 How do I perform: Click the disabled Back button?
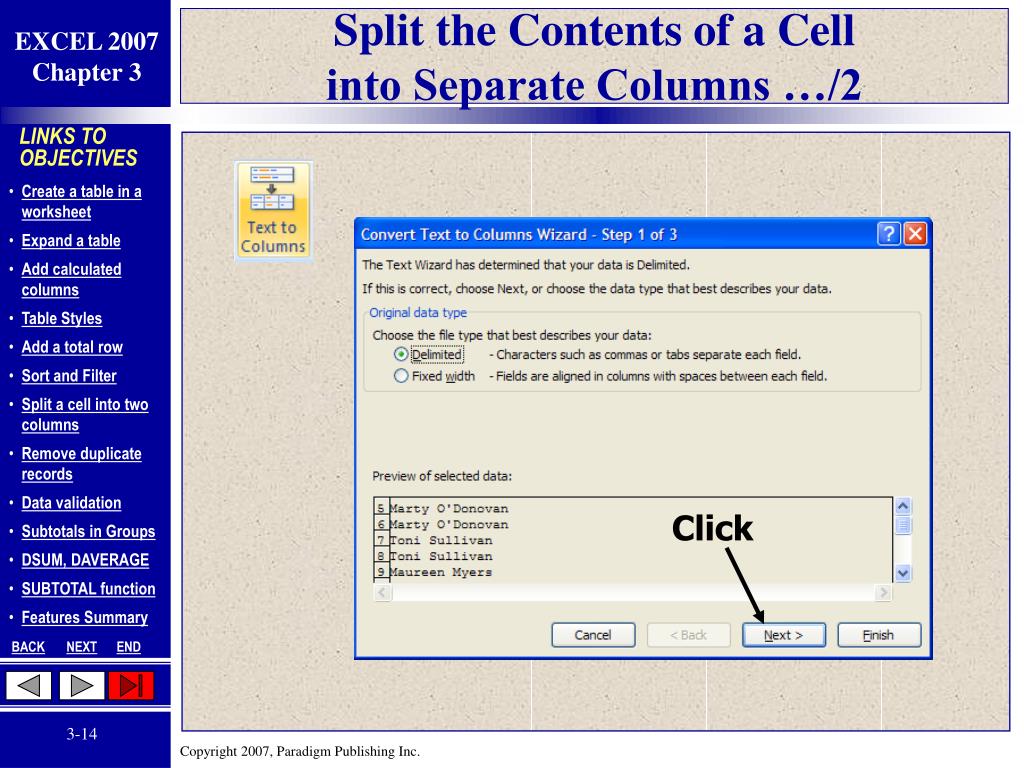click(688, 635)
